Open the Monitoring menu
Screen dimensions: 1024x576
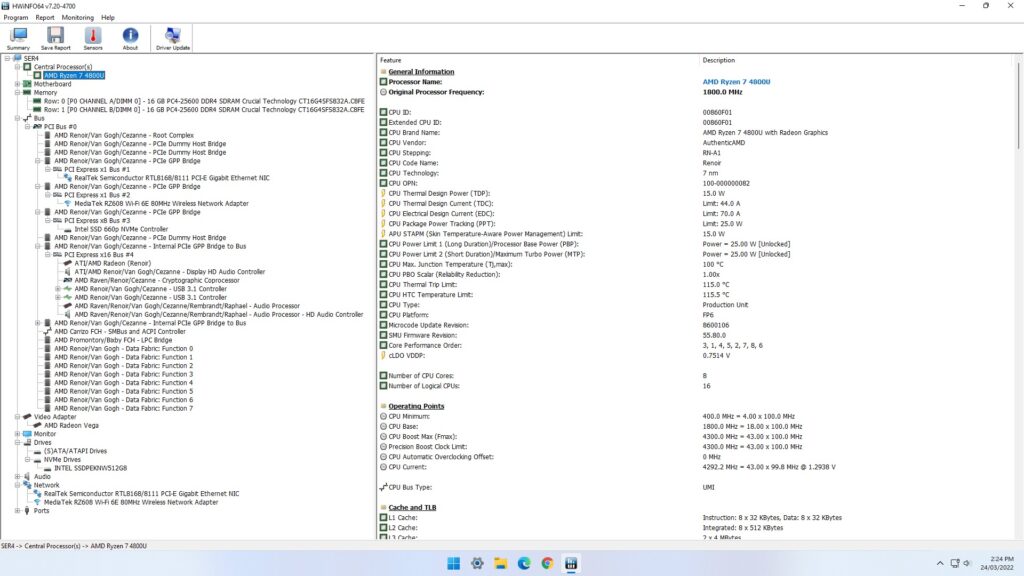click(78, 17)
